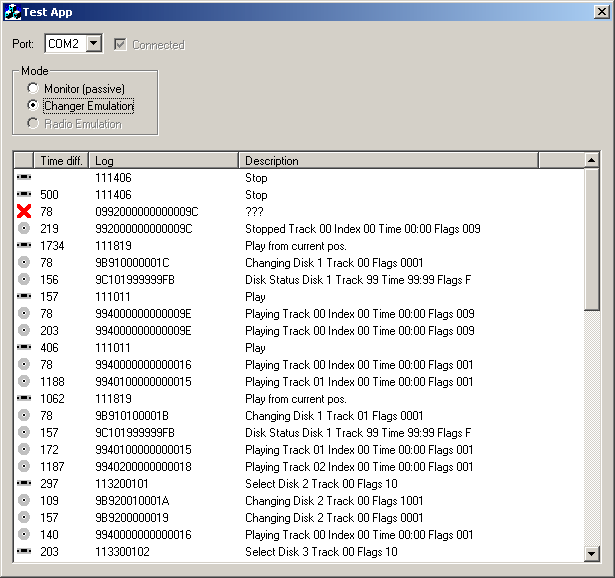Click the disc icon beside 9B910000001C entry

tap(24, 263)
